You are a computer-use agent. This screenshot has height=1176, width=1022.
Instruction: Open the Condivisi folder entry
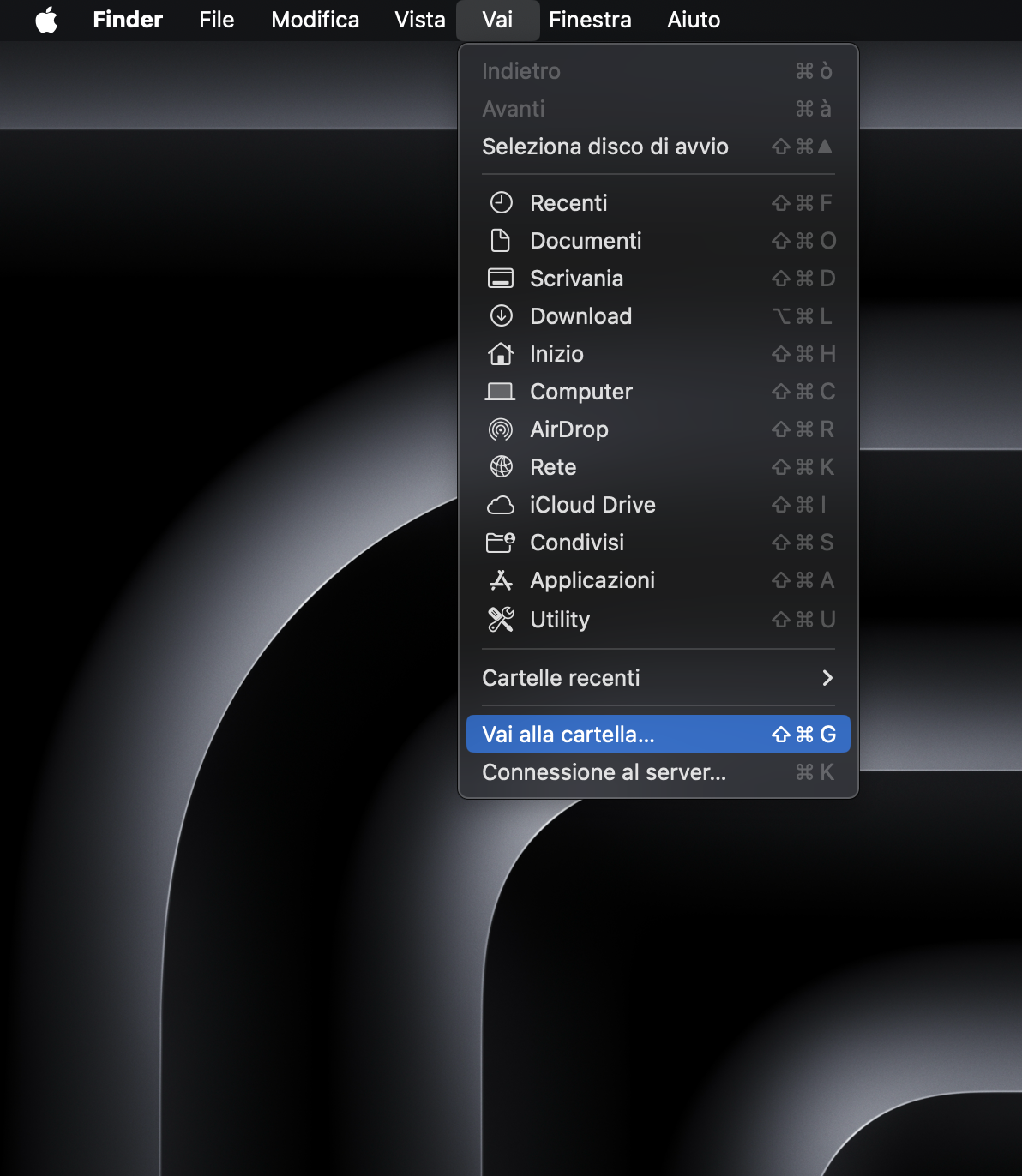point(576,543)
